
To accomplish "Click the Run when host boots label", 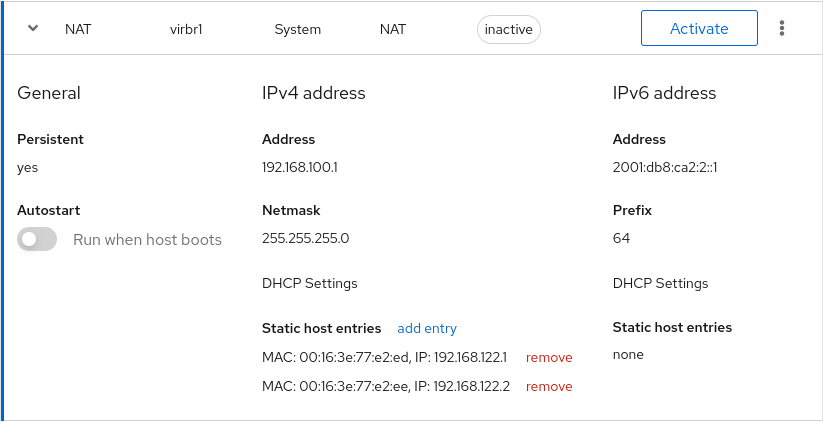I will pos(147,240).
